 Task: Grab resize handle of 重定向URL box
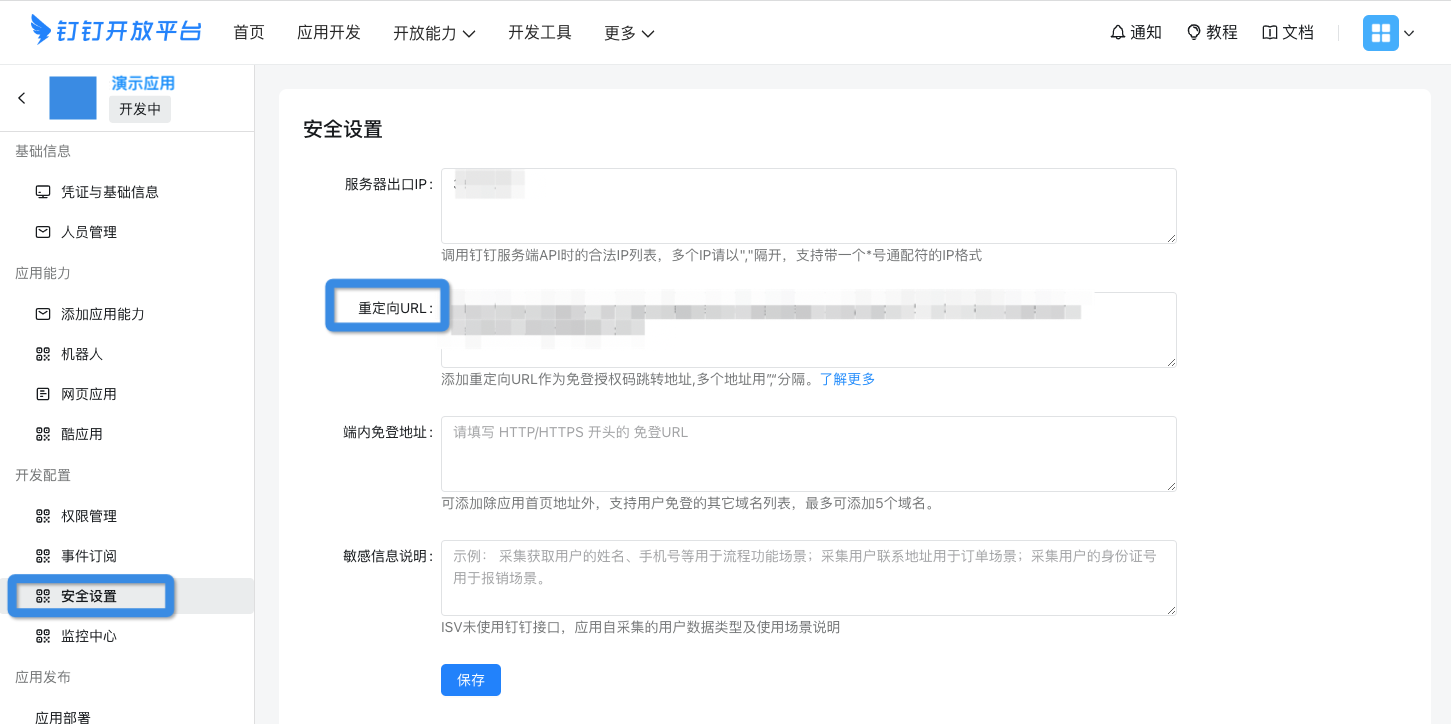(x=1171, y=361)
